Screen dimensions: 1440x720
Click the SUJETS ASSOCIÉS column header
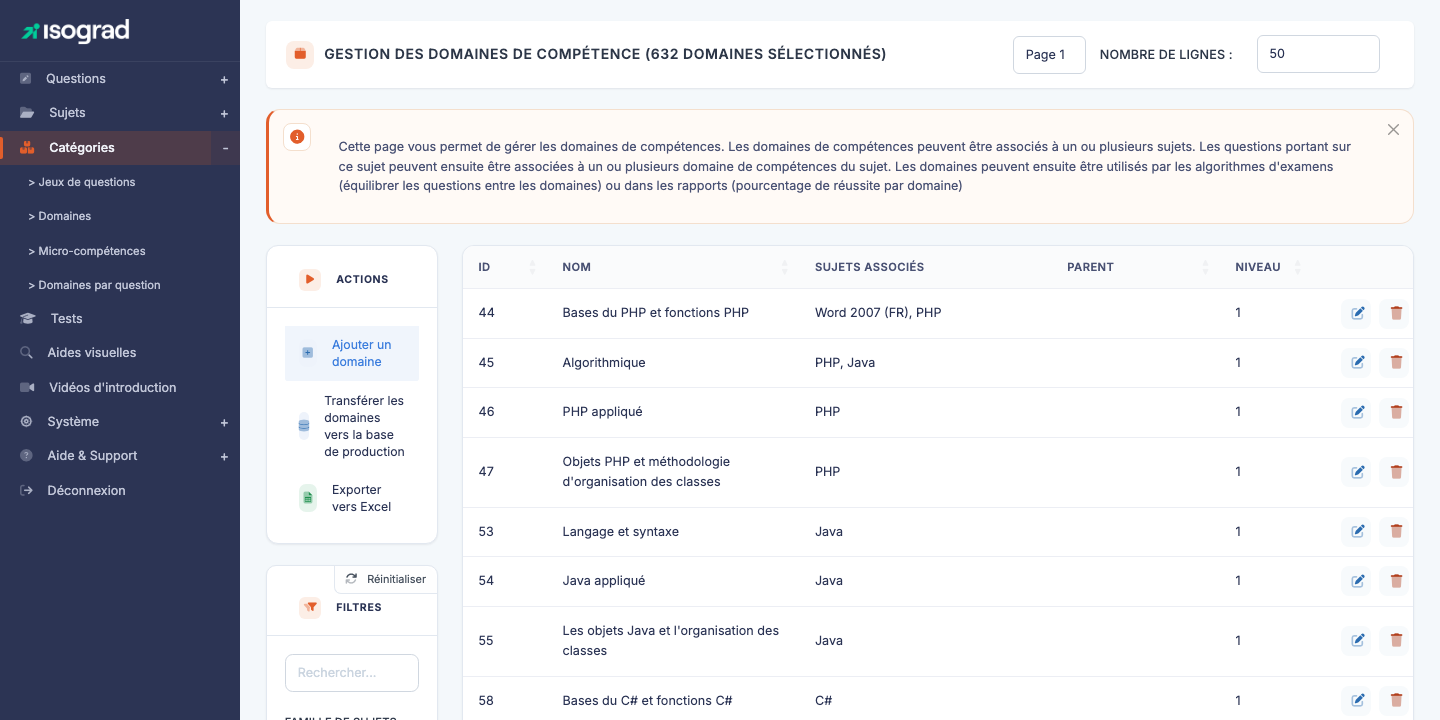tap(869, 267)
